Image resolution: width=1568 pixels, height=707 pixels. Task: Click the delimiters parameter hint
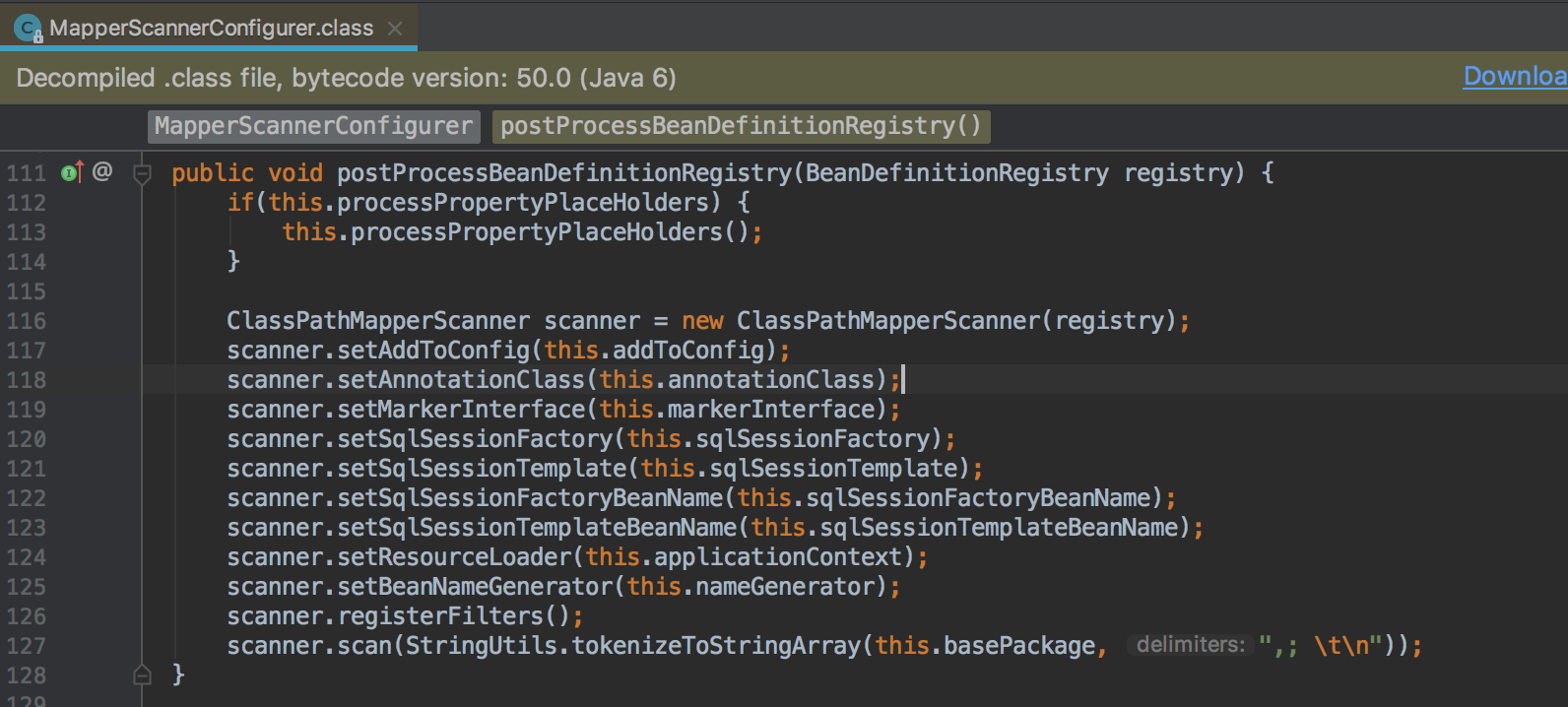click(x=1190, y=645)
